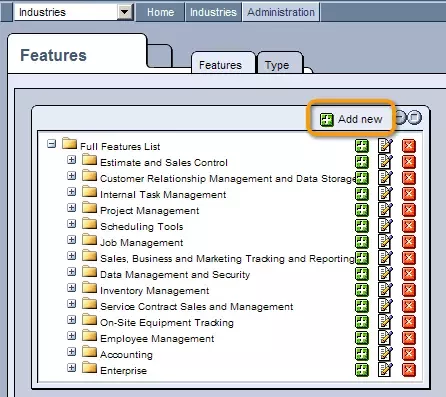Edit the Accounting entry
The image size is (446, 397).
point(385,354)
